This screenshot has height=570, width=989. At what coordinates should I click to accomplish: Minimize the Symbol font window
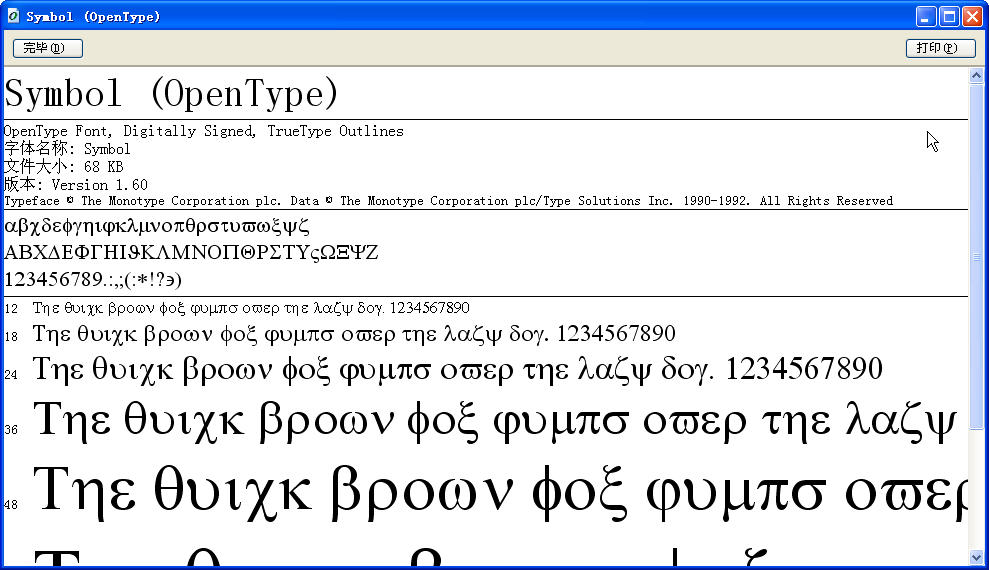tap(927, 16)
